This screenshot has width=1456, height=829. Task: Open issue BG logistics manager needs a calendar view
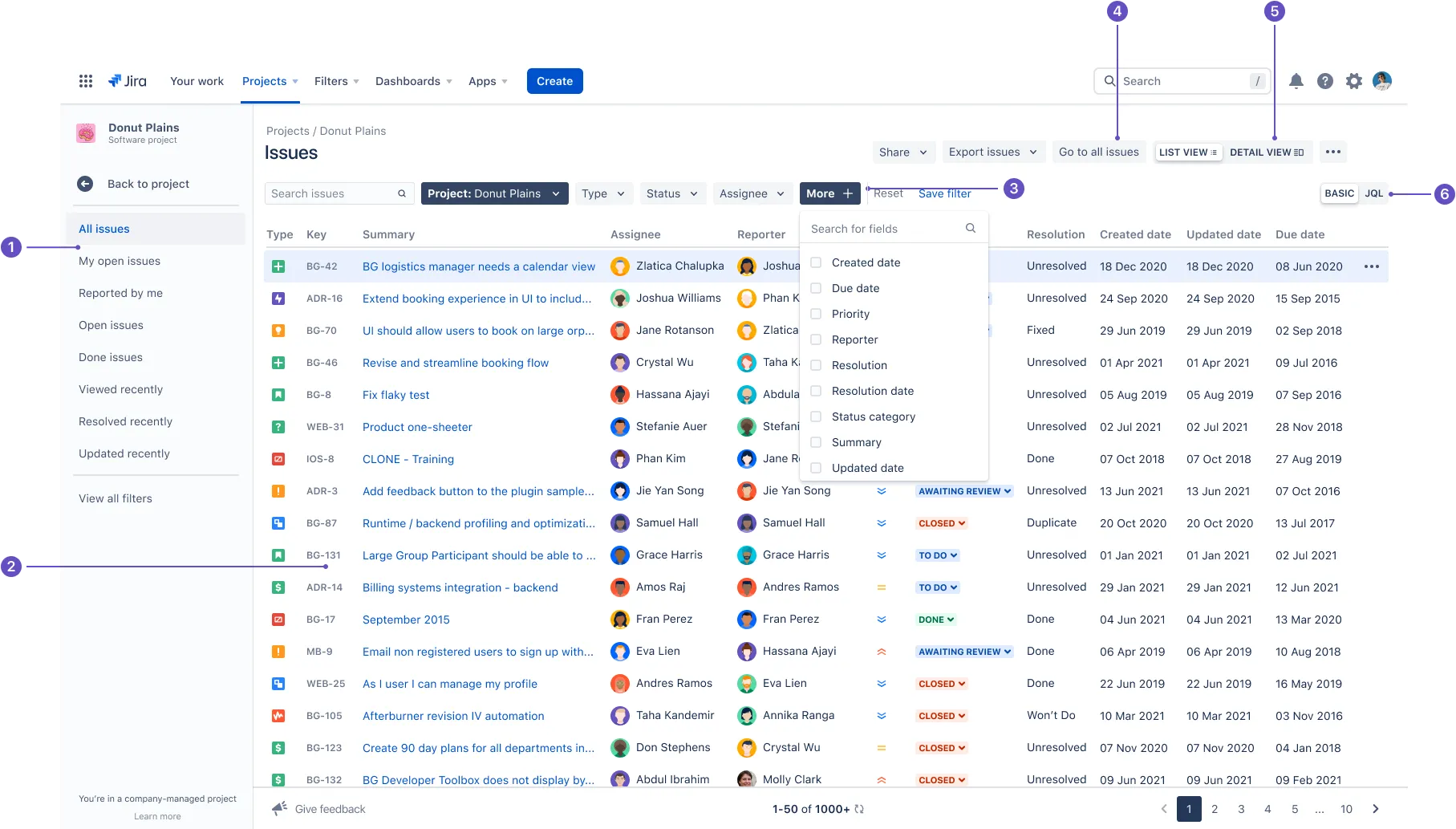coord(479,266)
